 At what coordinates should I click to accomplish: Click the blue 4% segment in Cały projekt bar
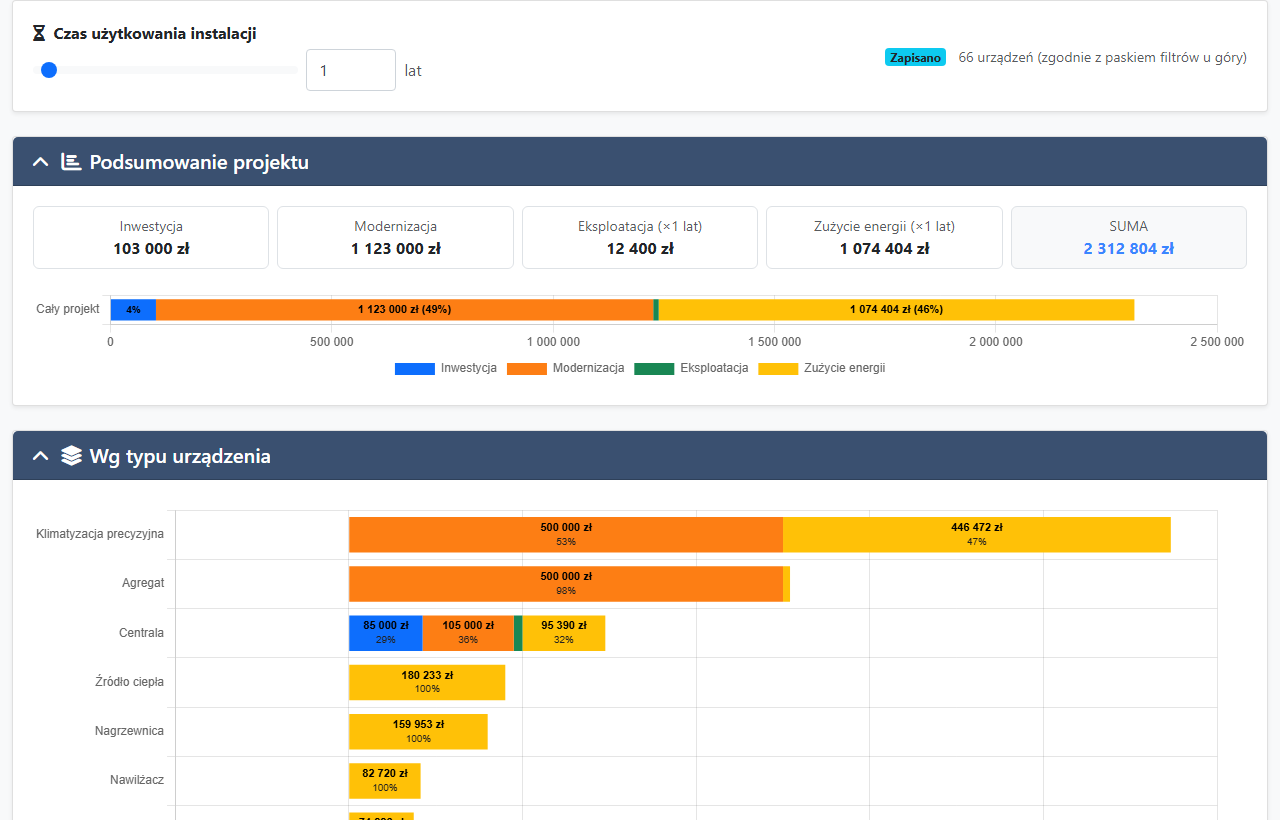[133, 310]
